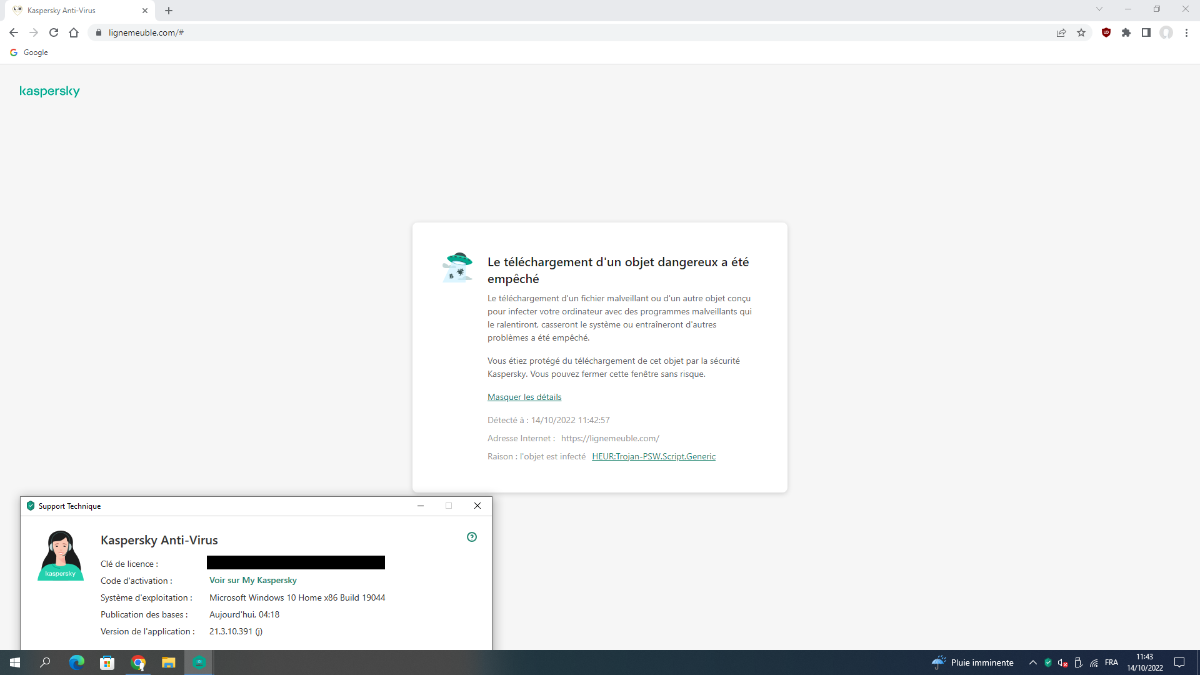Screen dimensions: 1200x675
Task: Launch Microsoft Edge from taskbar
Action: [x=76, y=662]
